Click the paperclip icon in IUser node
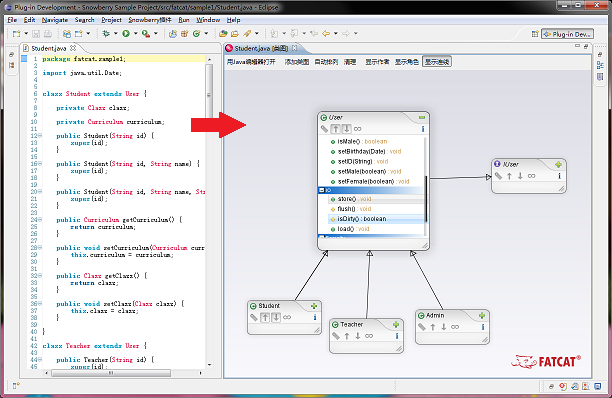Screen dimensions: 612x398 tap(498, 176)
